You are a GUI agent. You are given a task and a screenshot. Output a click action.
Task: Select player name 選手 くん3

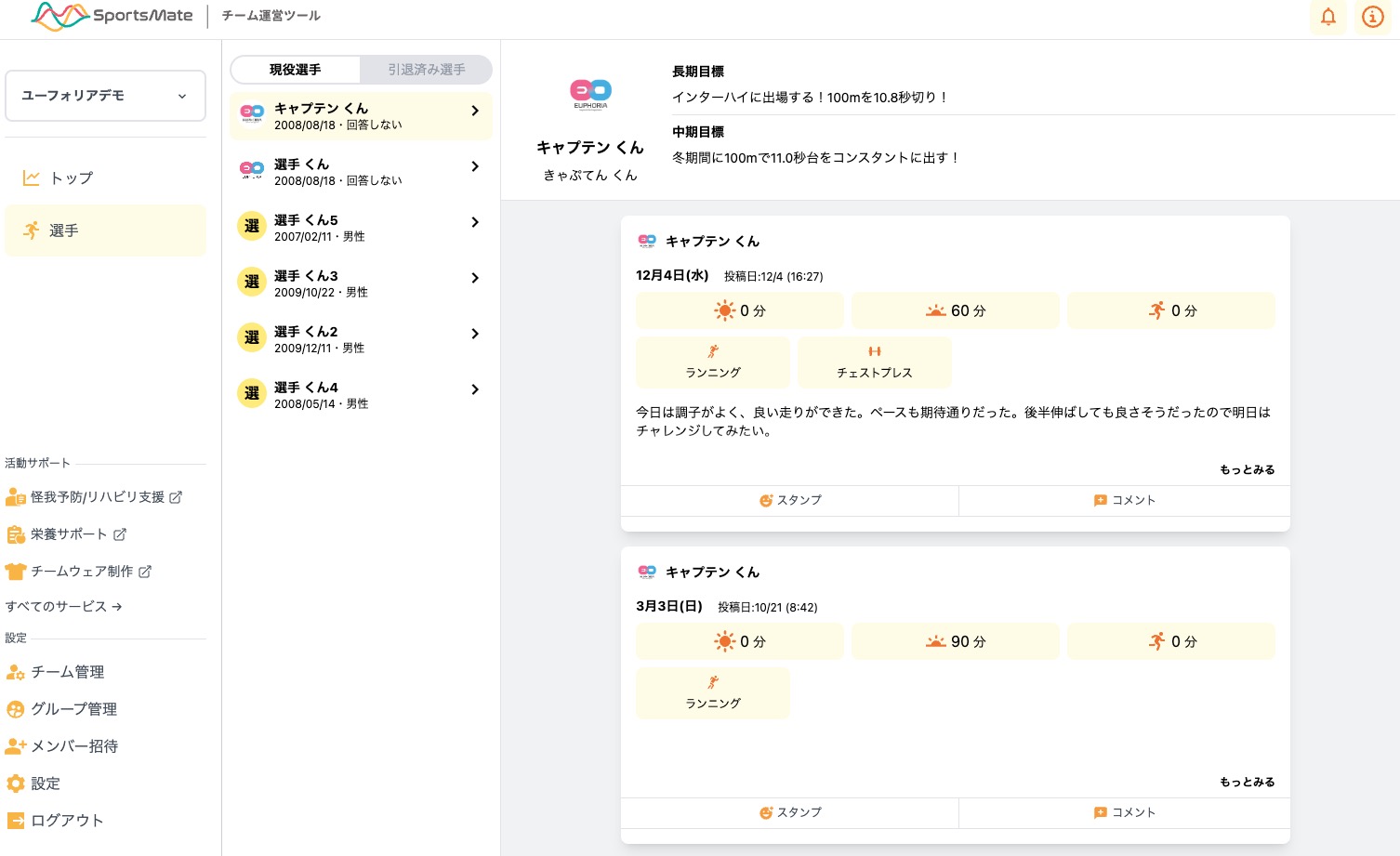click(x=306, y=276)
